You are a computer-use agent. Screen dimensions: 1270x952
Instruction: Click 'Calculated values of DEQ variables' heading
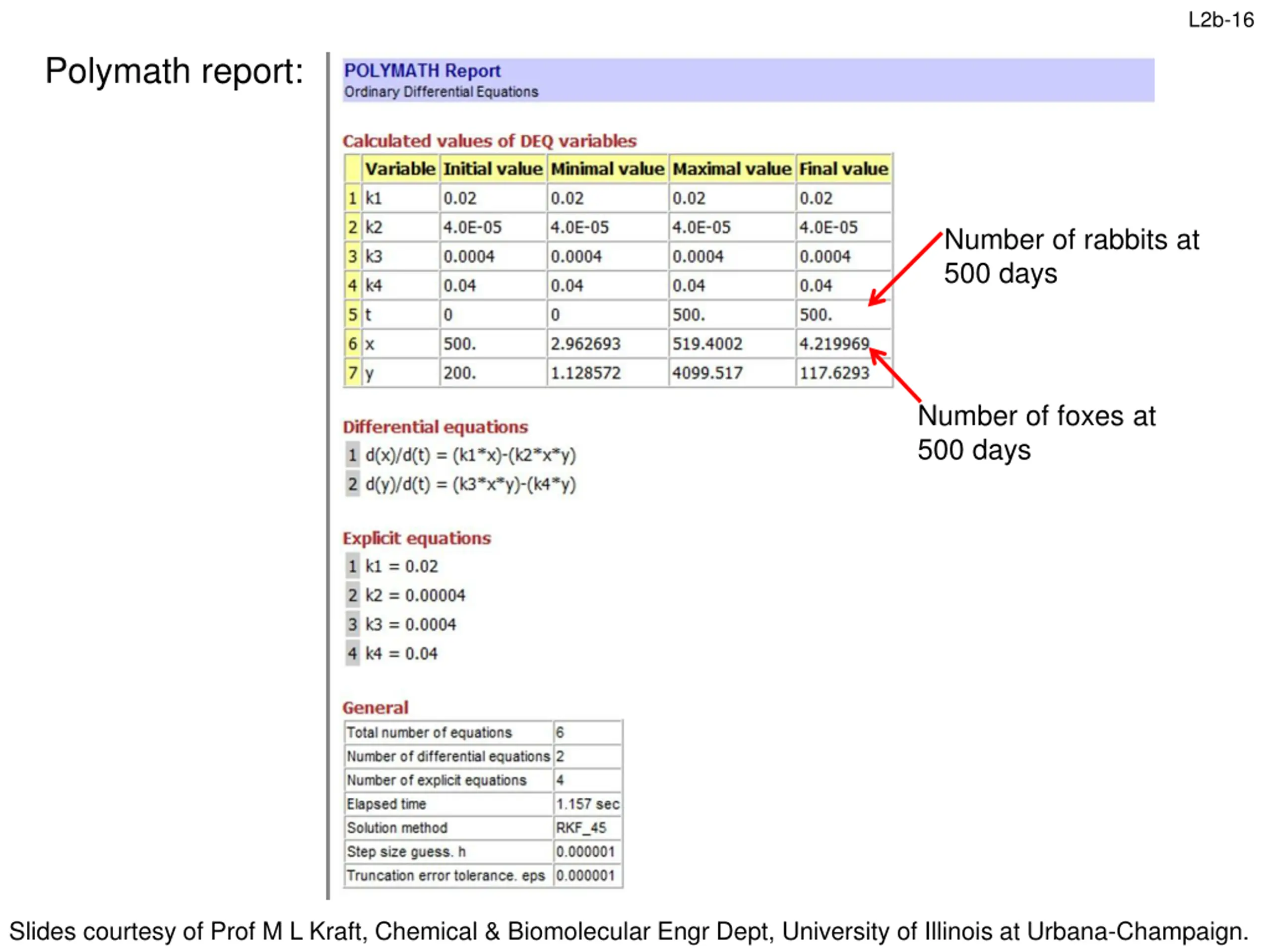click(x=490, y=141)
